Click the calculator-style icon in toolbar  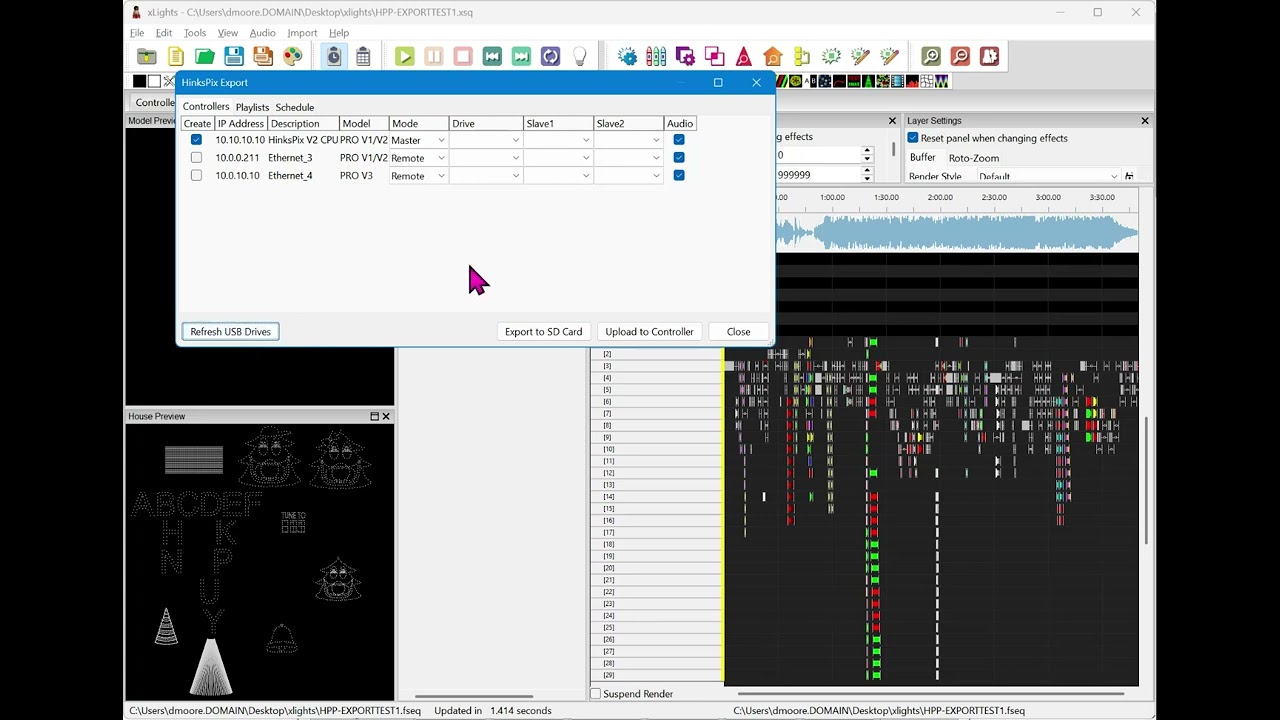pos(363,57)
